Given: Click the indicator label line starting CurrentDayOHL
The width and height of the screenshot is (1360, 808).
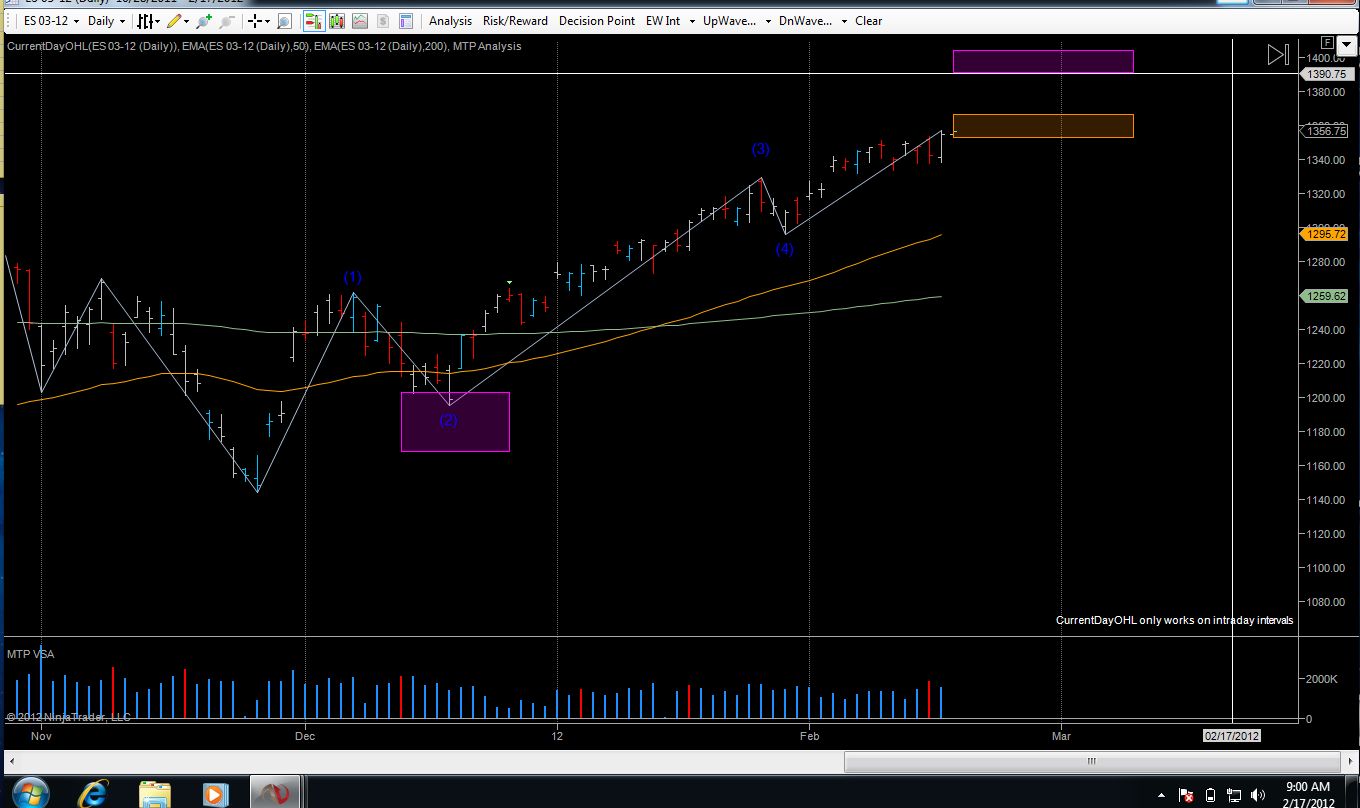Looking at the screenshot, I should pos(264,46).
